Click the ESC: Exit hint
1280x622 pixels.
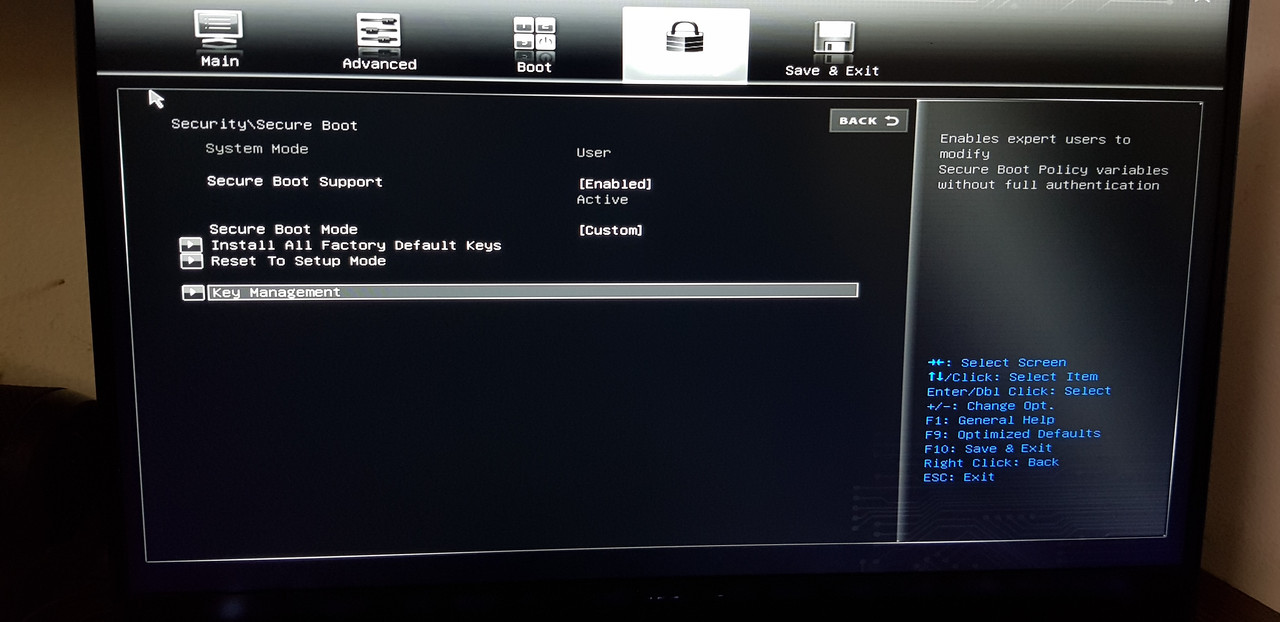[x=959, y=477]
